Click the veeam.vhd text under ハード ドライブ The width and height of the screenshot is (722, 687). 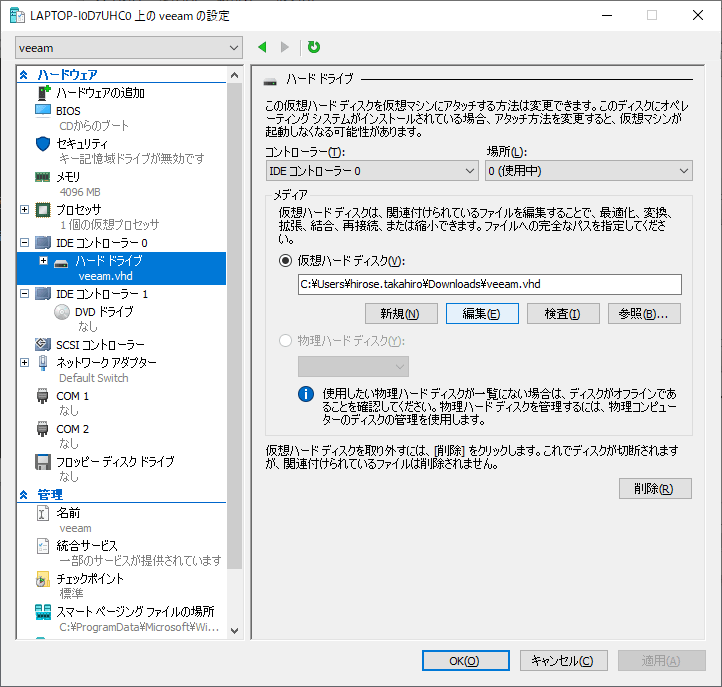105,276
